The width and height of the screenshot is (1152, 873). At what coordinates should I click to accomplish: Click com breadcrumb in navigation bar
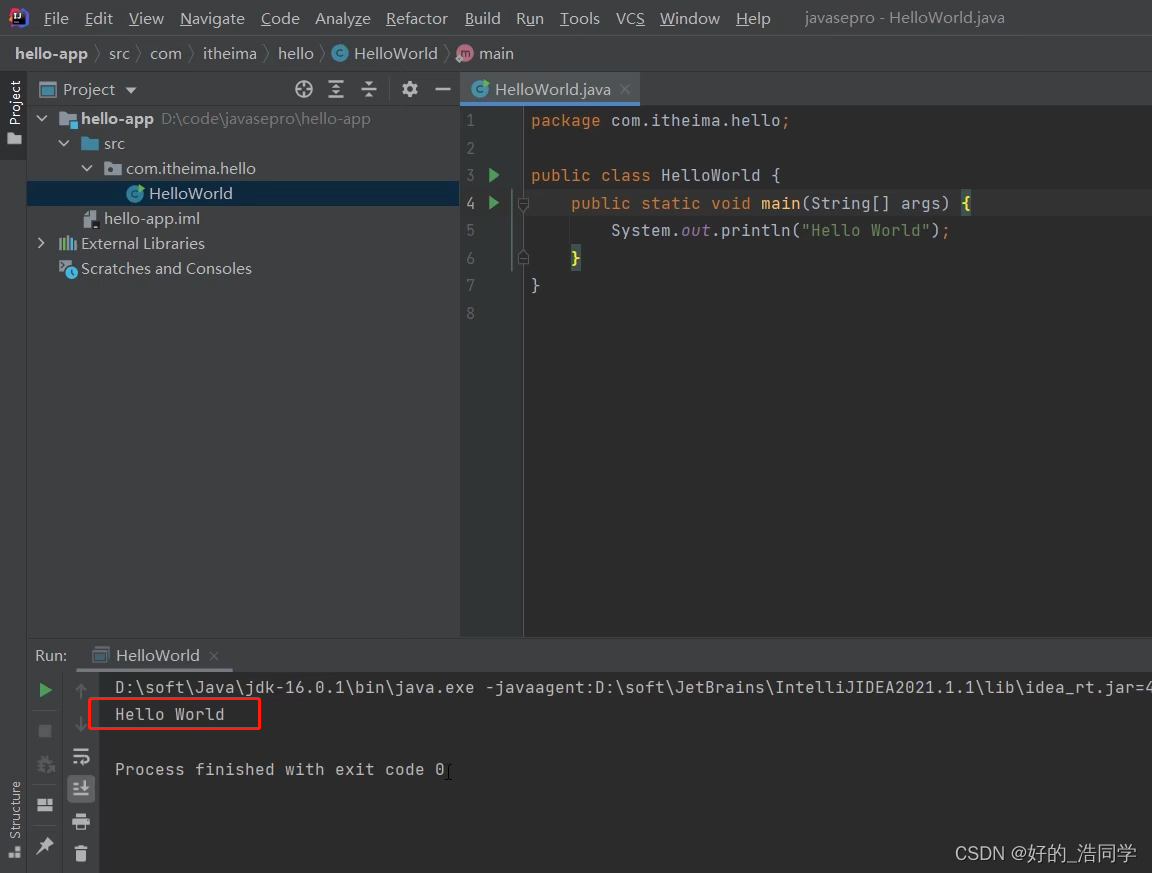click(x=165, y=54)
